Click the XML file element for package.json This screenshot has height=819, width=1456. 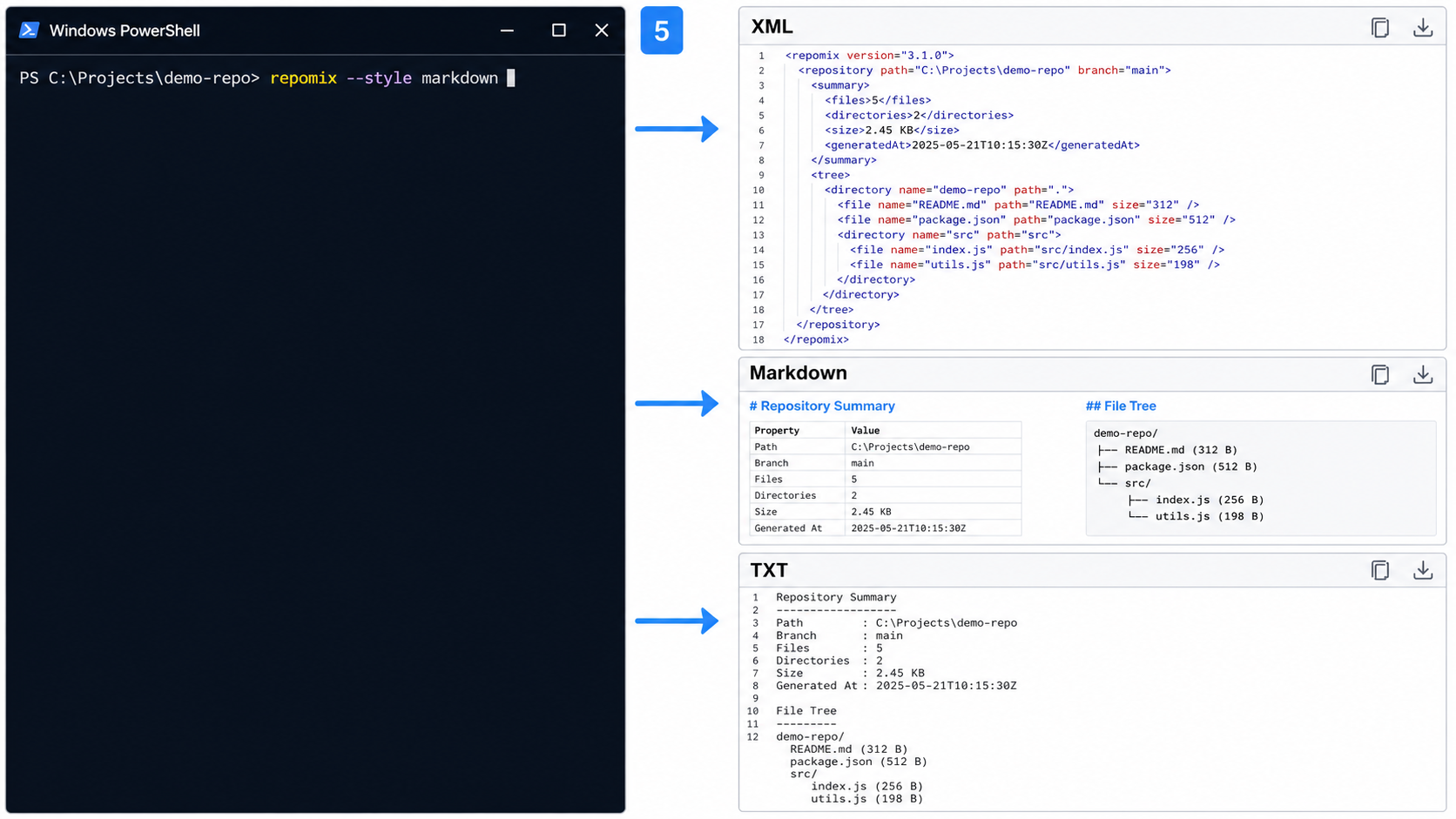(x=1036, y=220)
